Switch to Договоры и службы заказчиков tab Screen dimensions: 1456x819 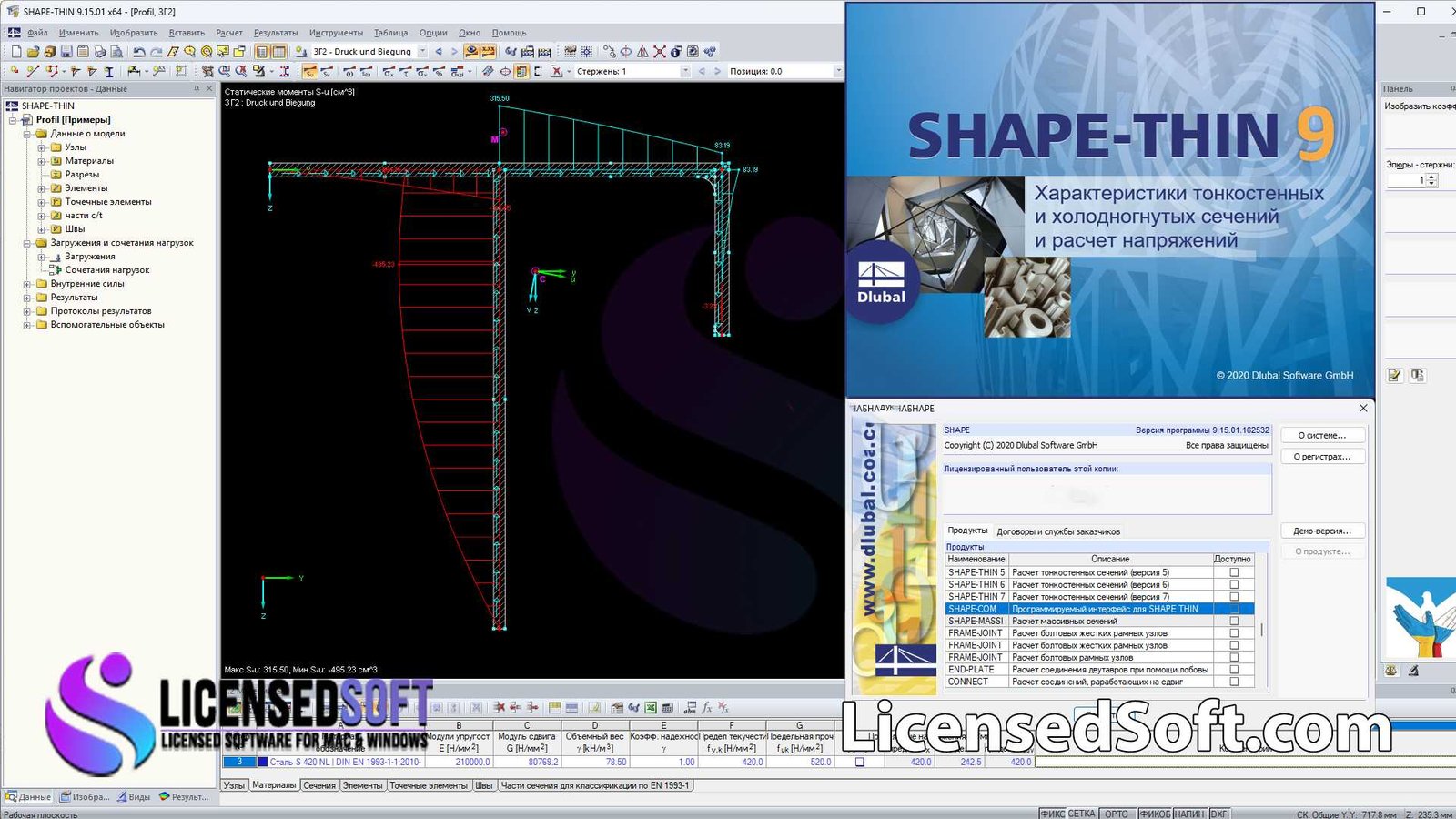(x=1058, y=531)
